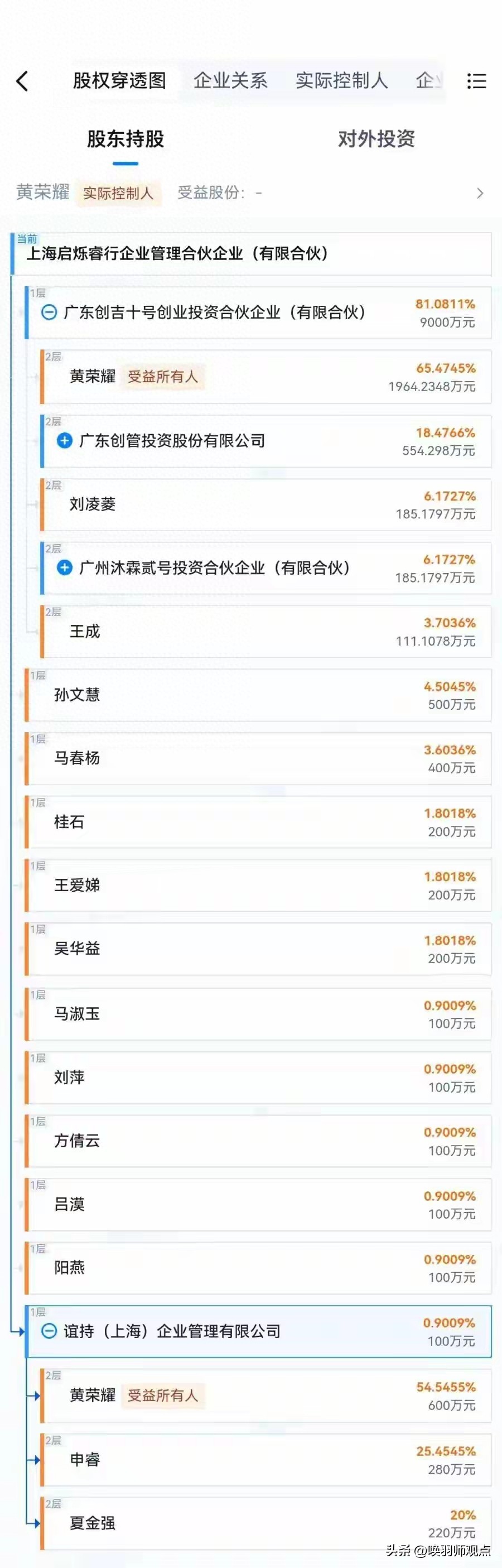
Task: Open shareholder 孙文慧 entry
Action: point(78,695)
